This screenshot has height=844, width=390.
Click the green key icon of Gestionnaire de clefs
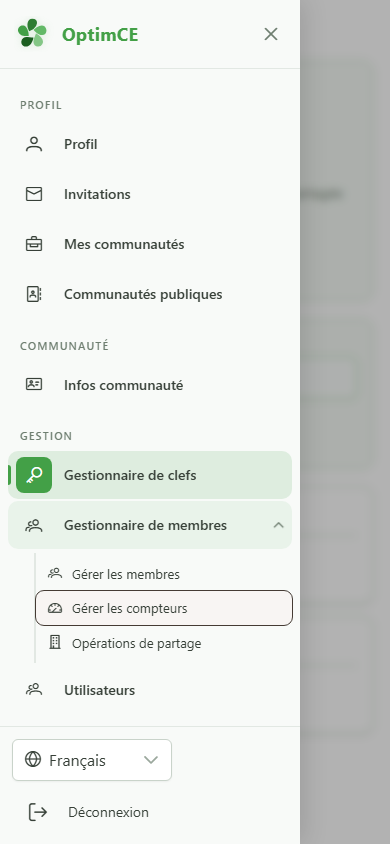click(x=34, y=475)
